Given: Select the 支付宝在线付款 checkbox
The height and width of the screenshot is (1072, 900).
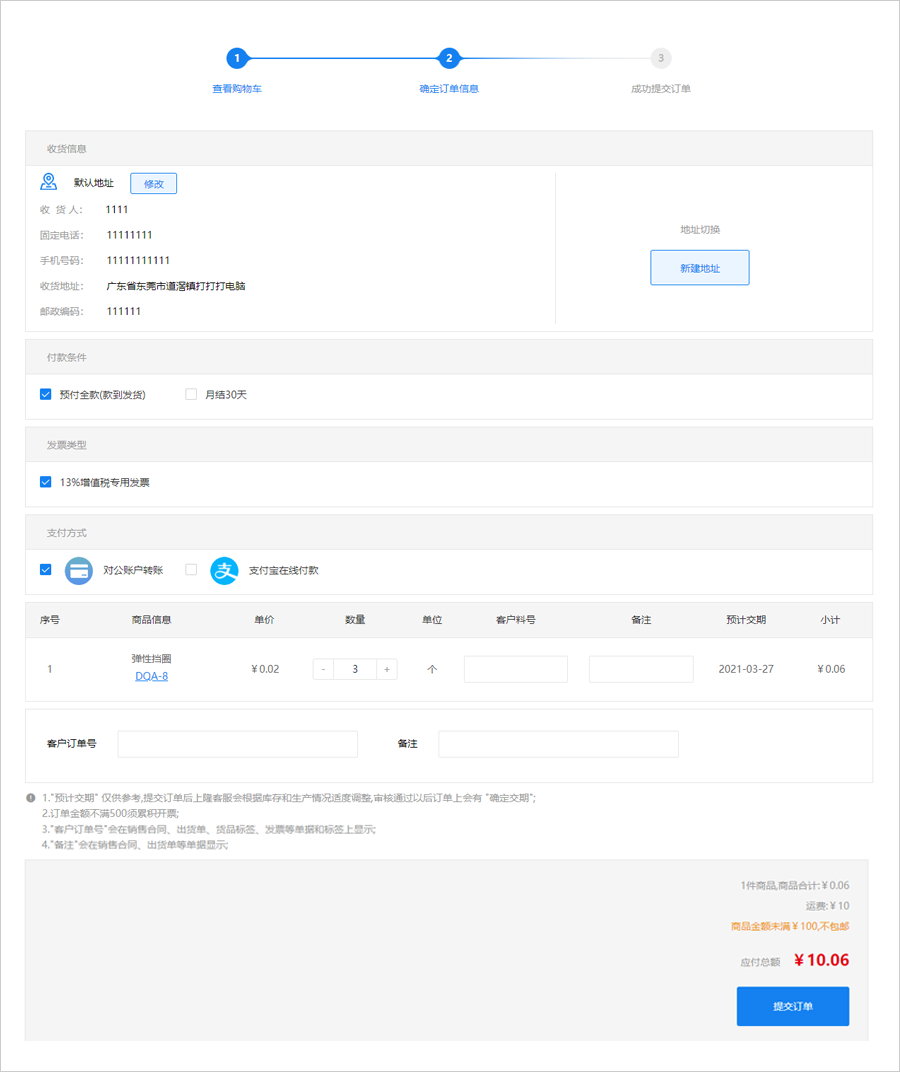Looking at the screenshot, I should pos(191,570).
